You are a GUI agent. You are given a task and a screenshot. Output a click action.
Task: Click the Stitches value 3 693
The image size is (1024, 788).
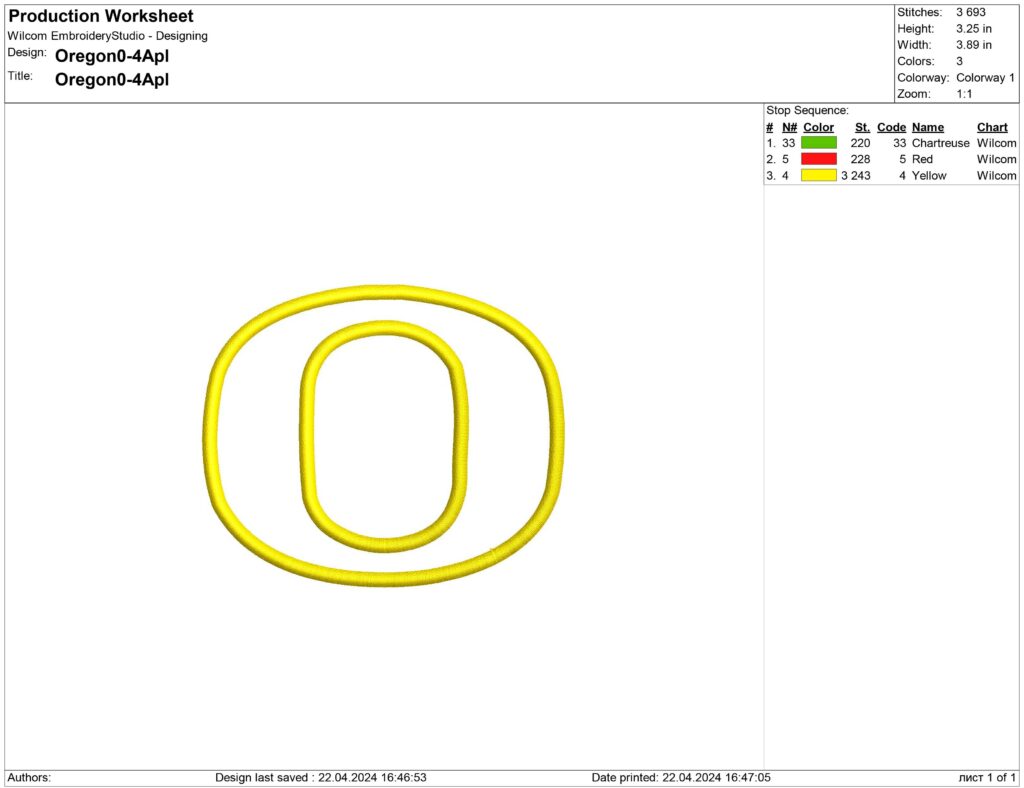970,12
